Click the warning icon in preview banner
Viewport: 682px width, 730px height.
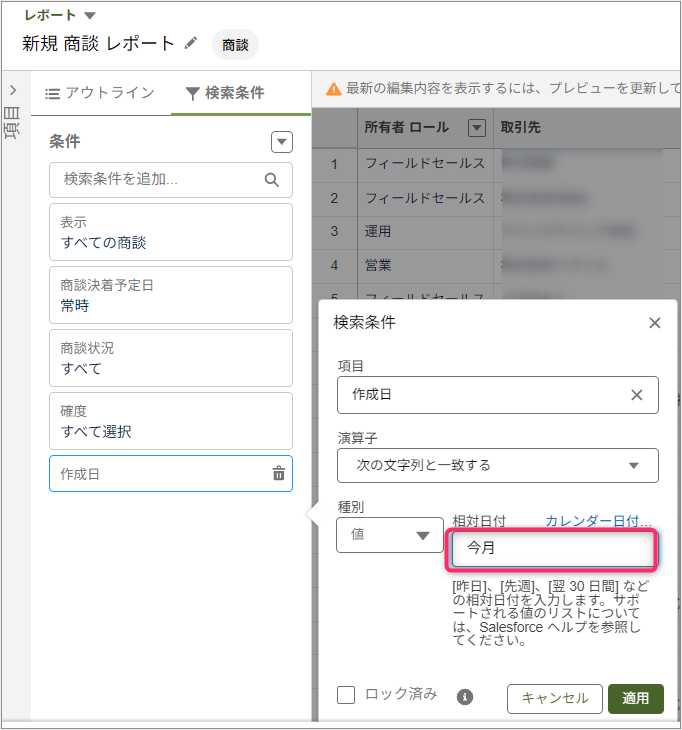334,91
